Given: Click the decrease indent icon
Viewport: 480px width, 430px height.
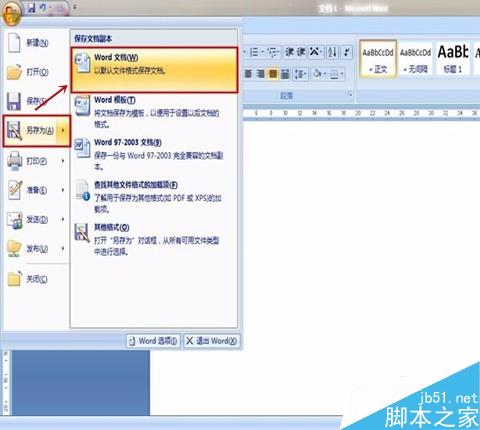Looking at the screenshot, I should coord(290,52).
